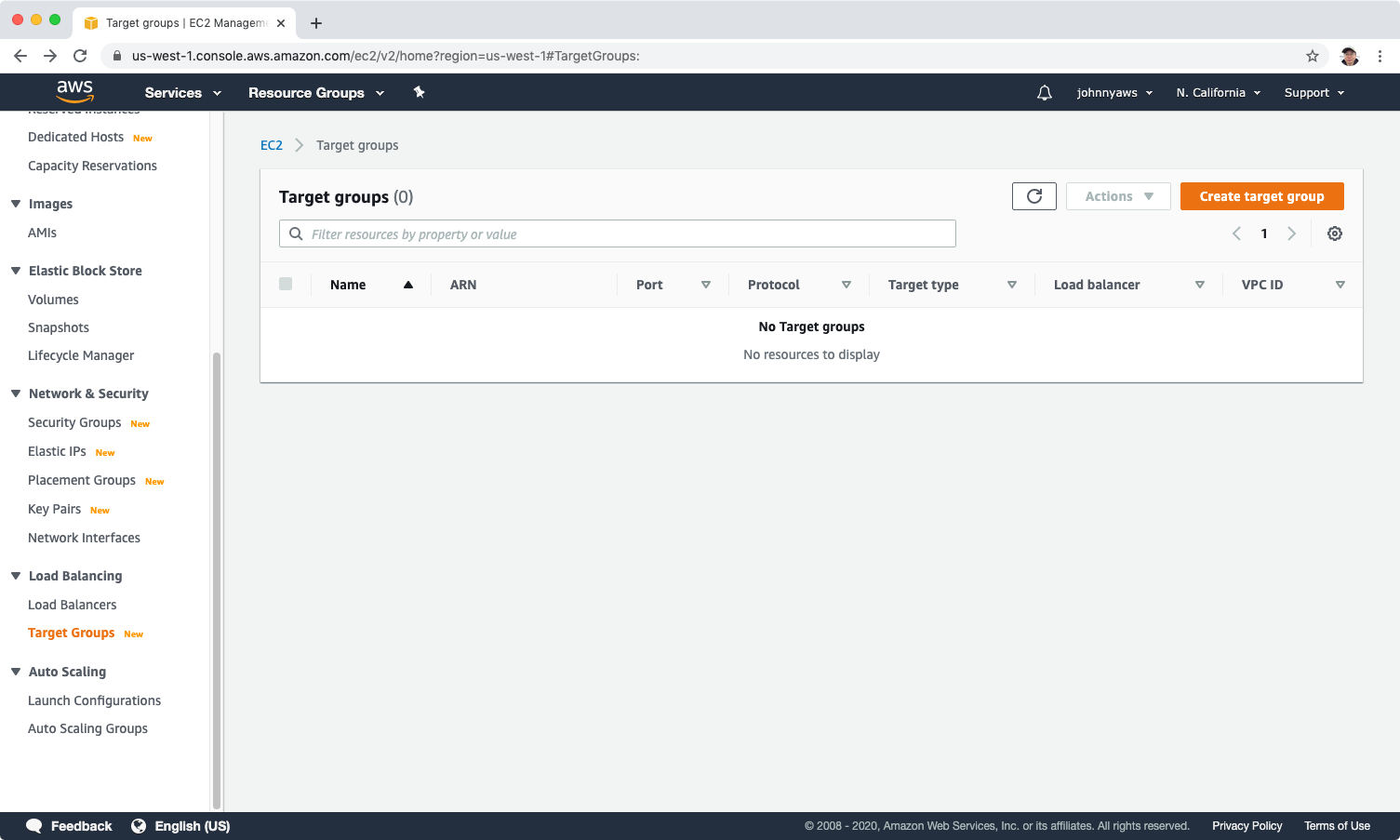This screenshot has width=1400, height=840.
Task: Sort by Target type column arrow
Action: 1012,285
